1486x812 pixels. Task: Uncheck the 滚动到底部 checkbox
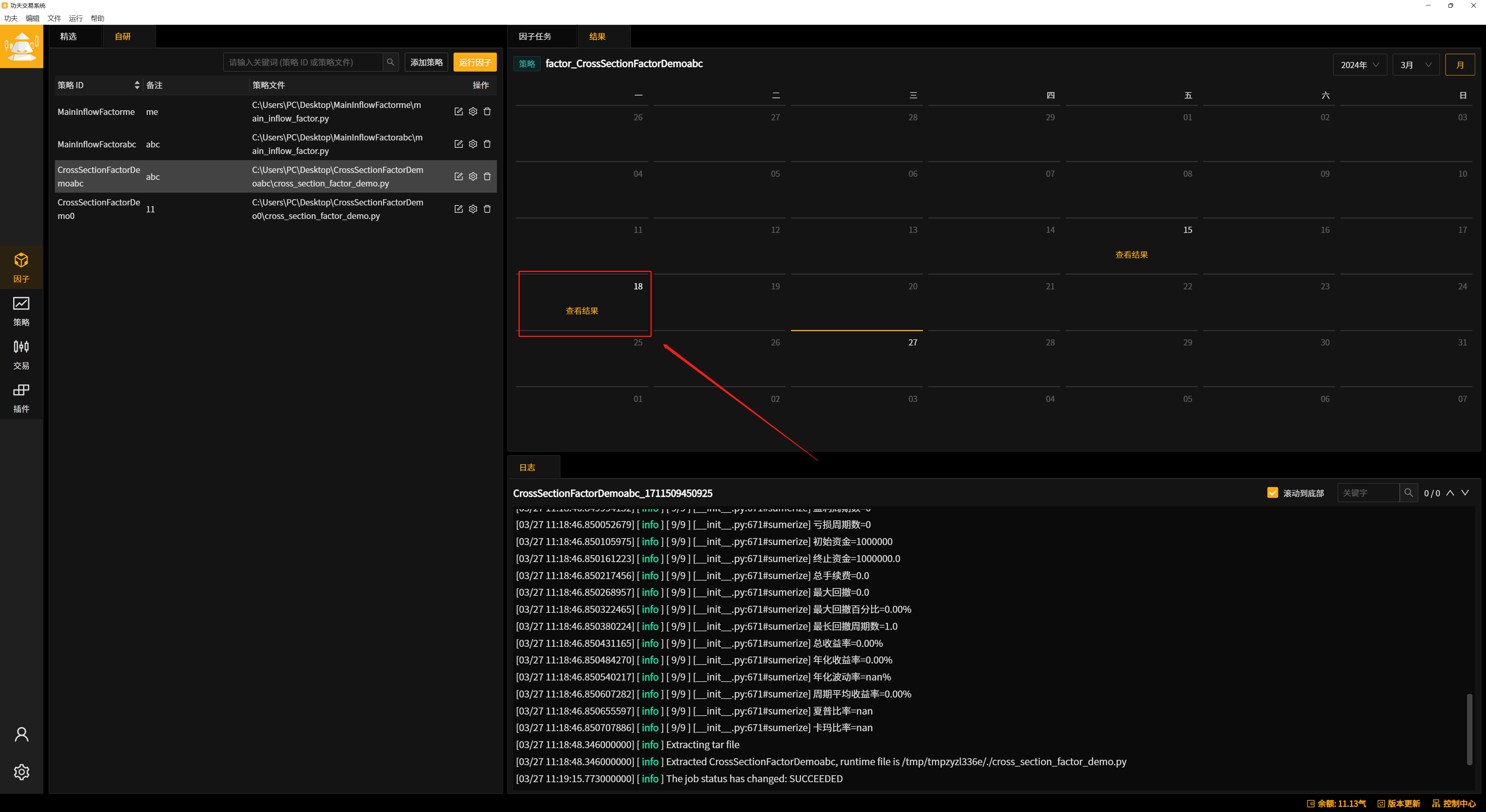(x=1272, y=492)
